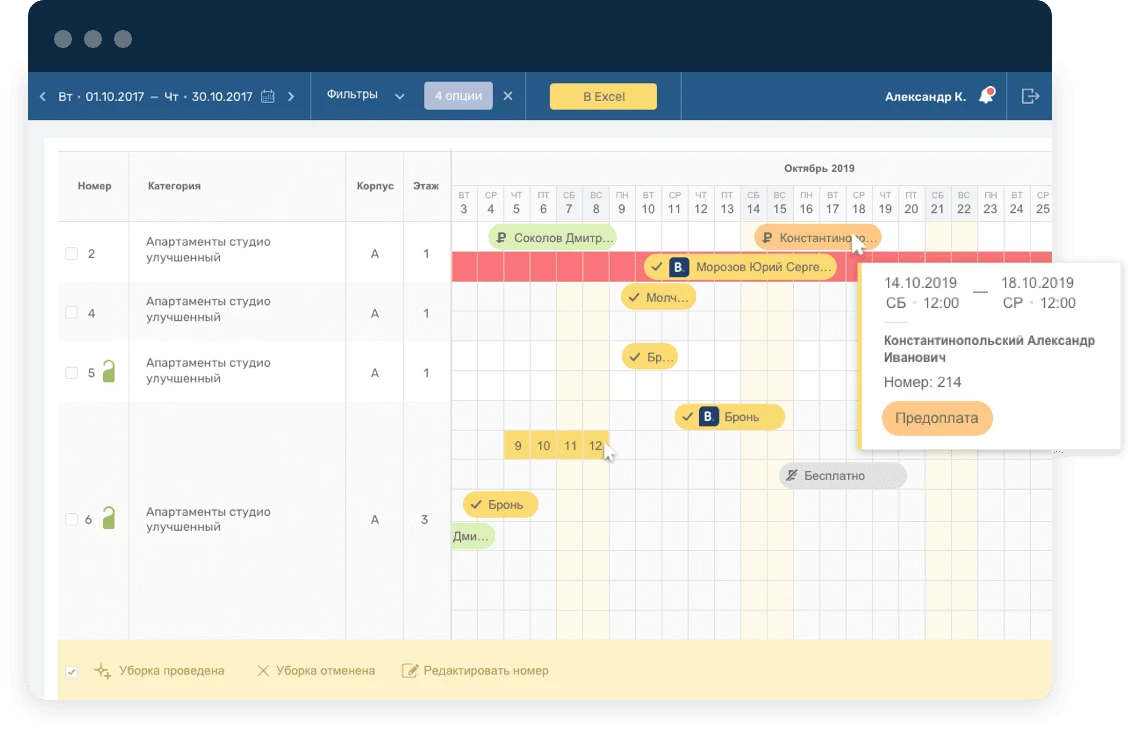Uncheck the bottom action bar checkbox
This screenshot has width=1128, height=732.
pyautogui.click(x=71, y=672)
